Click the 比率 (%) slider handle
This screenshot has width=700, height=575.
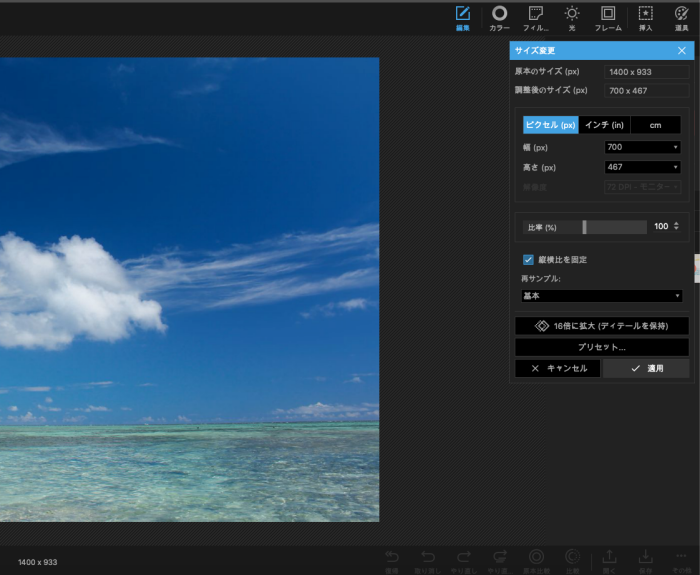[584, 227]
